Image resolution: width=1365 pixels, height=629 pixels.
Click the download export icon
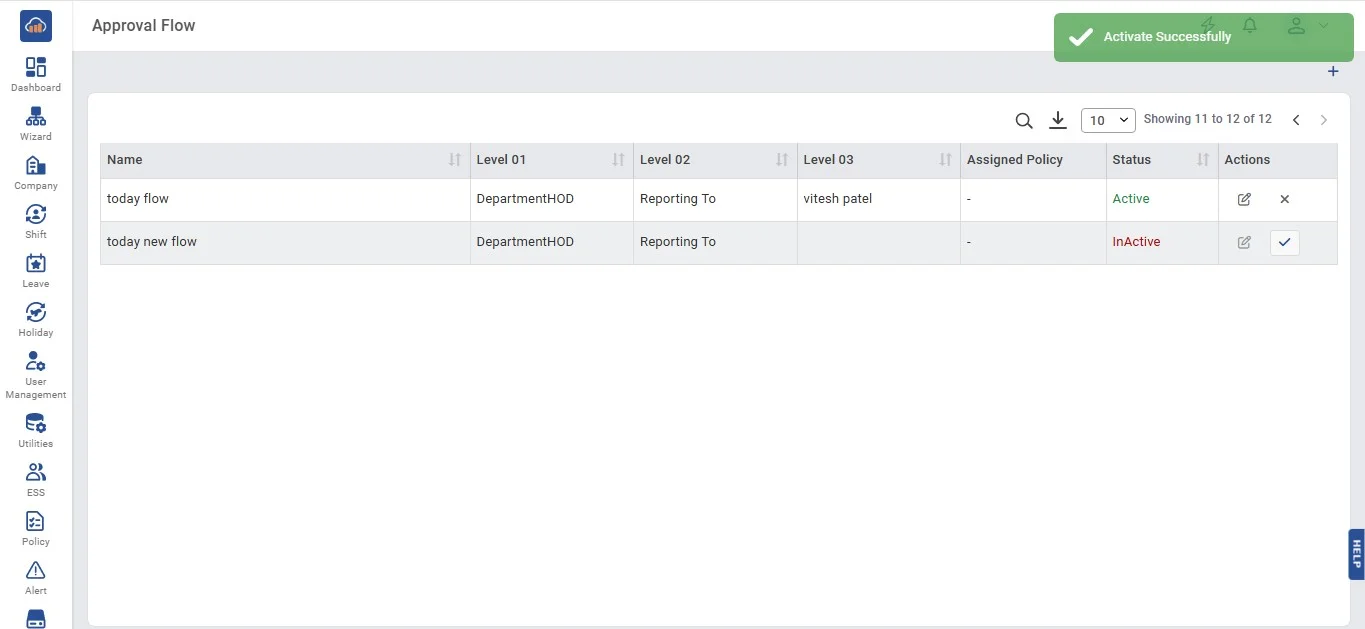coord(1058,120)
